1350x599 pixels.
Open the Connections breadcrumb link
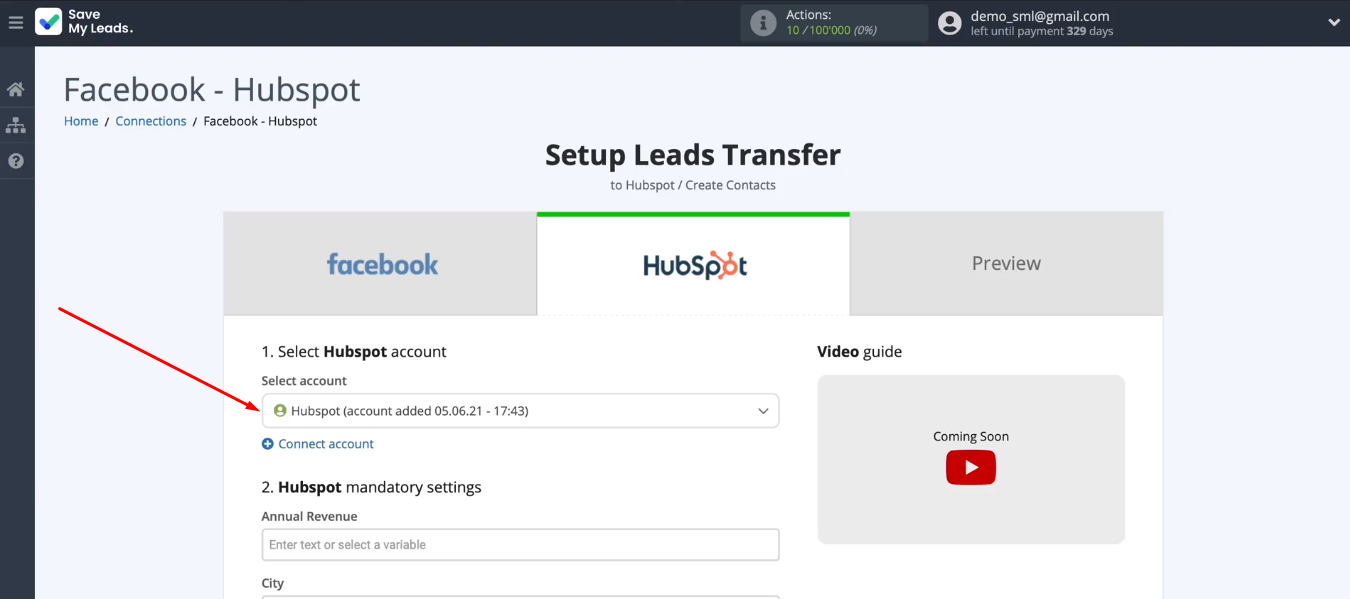(x=151, y=121)
